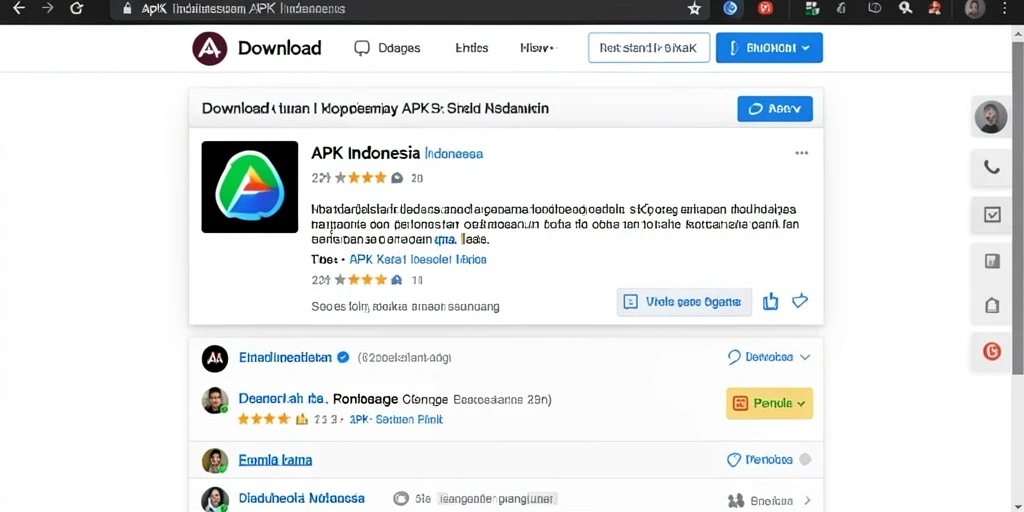Open the Eomla kama link
The image size is (1024, 512).
coord(275,460)
